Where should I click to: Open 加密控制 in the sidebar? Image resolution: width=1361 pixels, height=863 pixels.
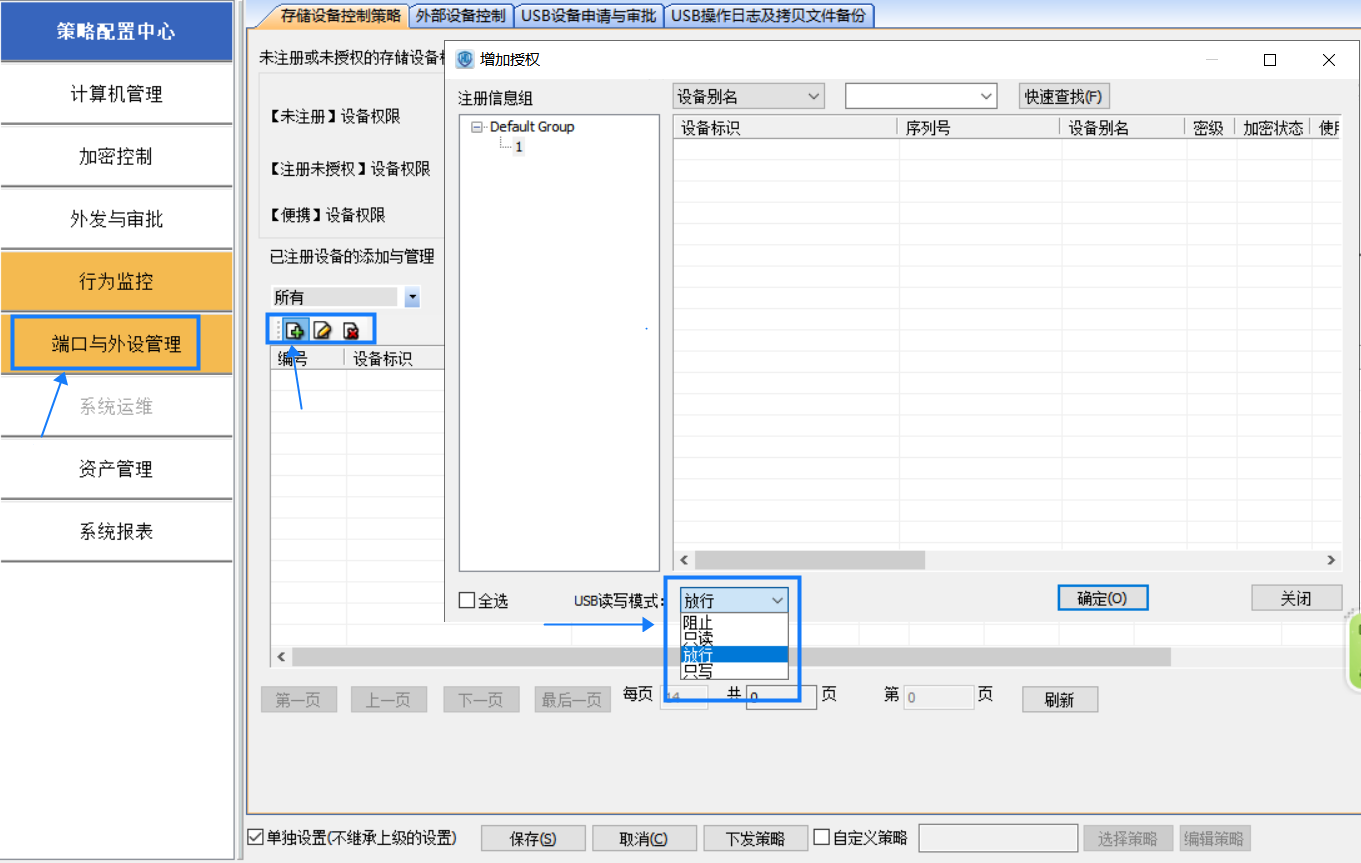coord(116,157)
